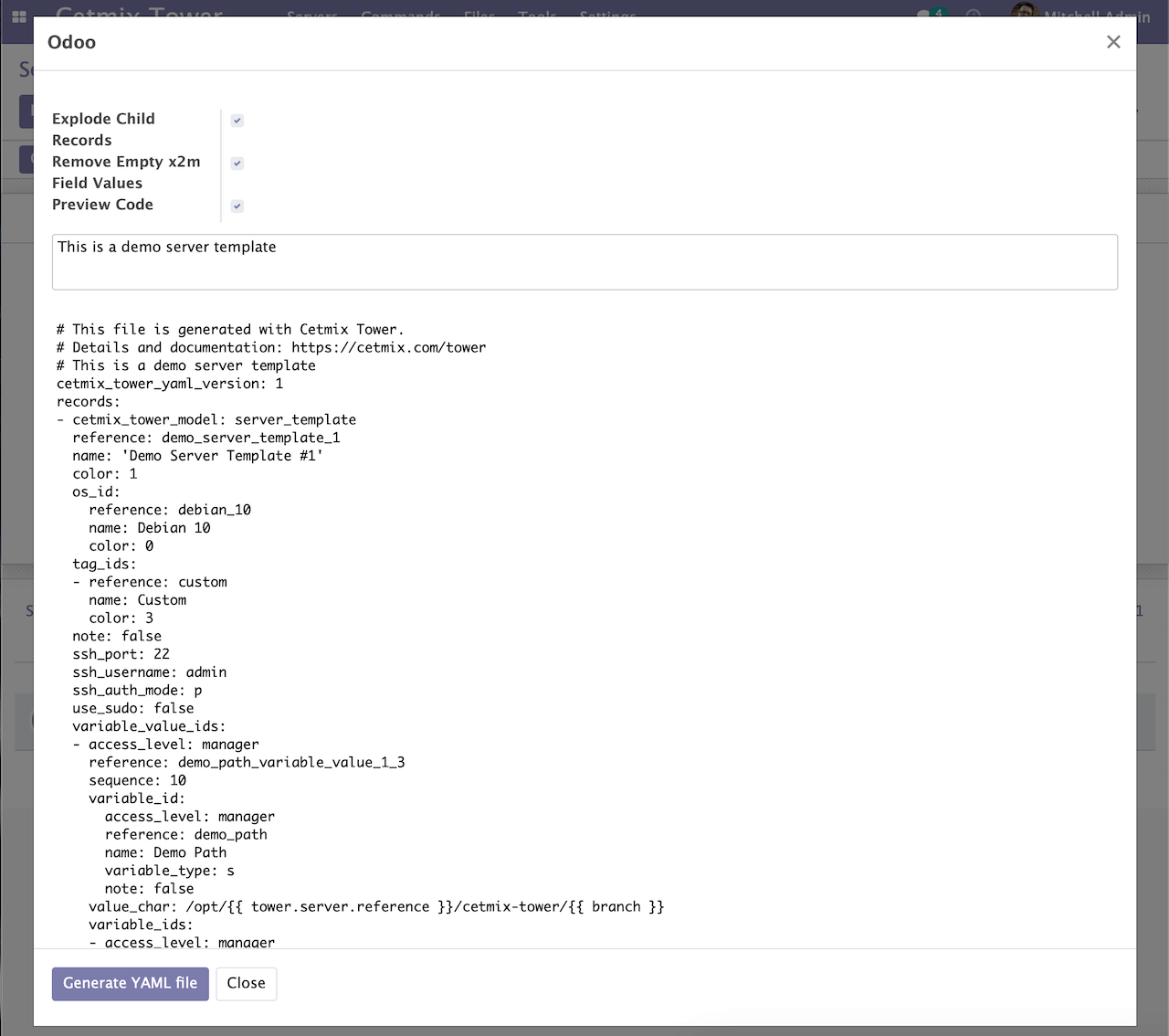1169x1036 pixels.
Task: Open conversations via the messages bubble icon
Action: point(924,16)
